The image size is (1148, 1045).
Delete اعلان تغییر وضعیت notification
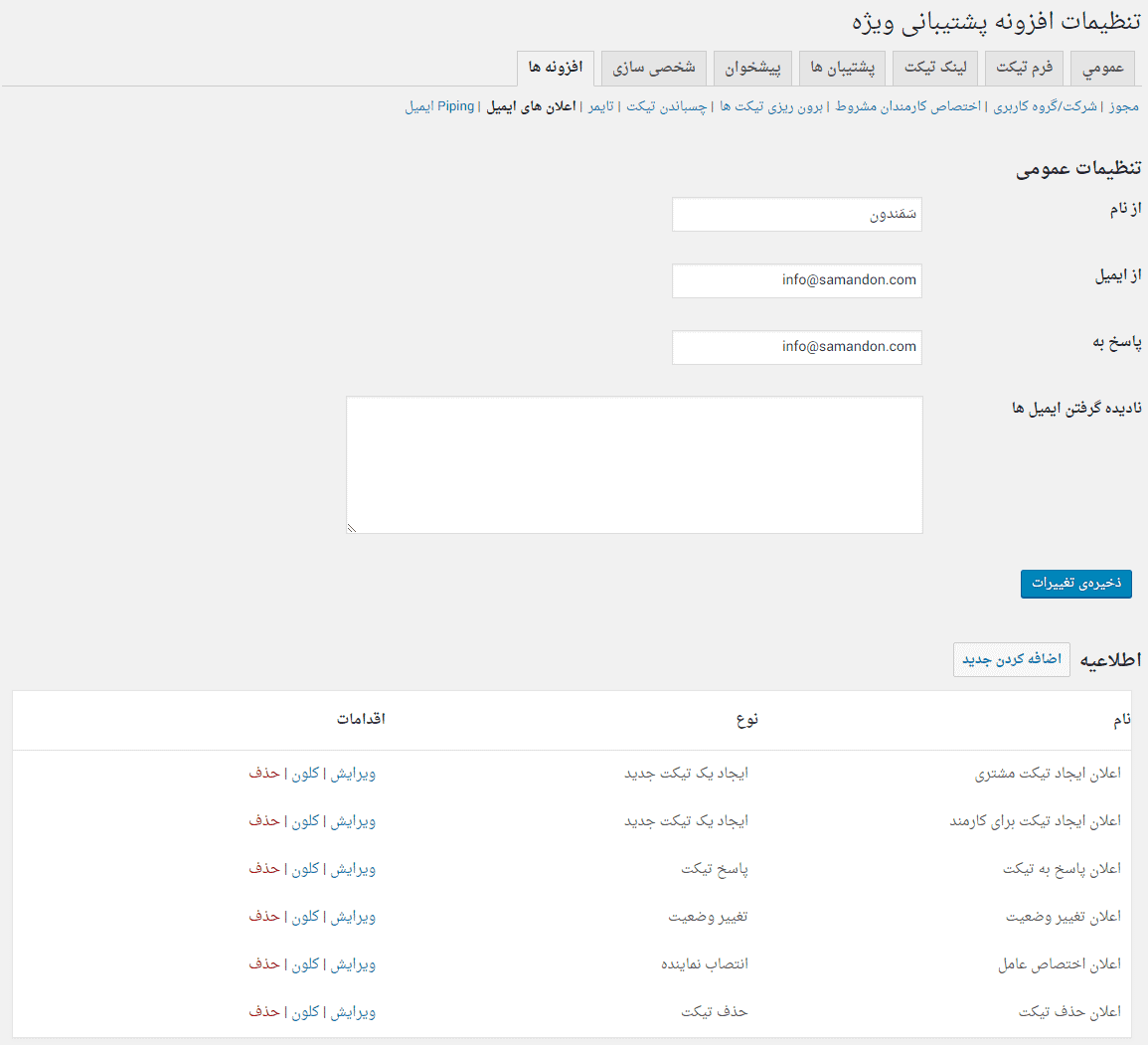pyautogui.click(x=264, y=916)
